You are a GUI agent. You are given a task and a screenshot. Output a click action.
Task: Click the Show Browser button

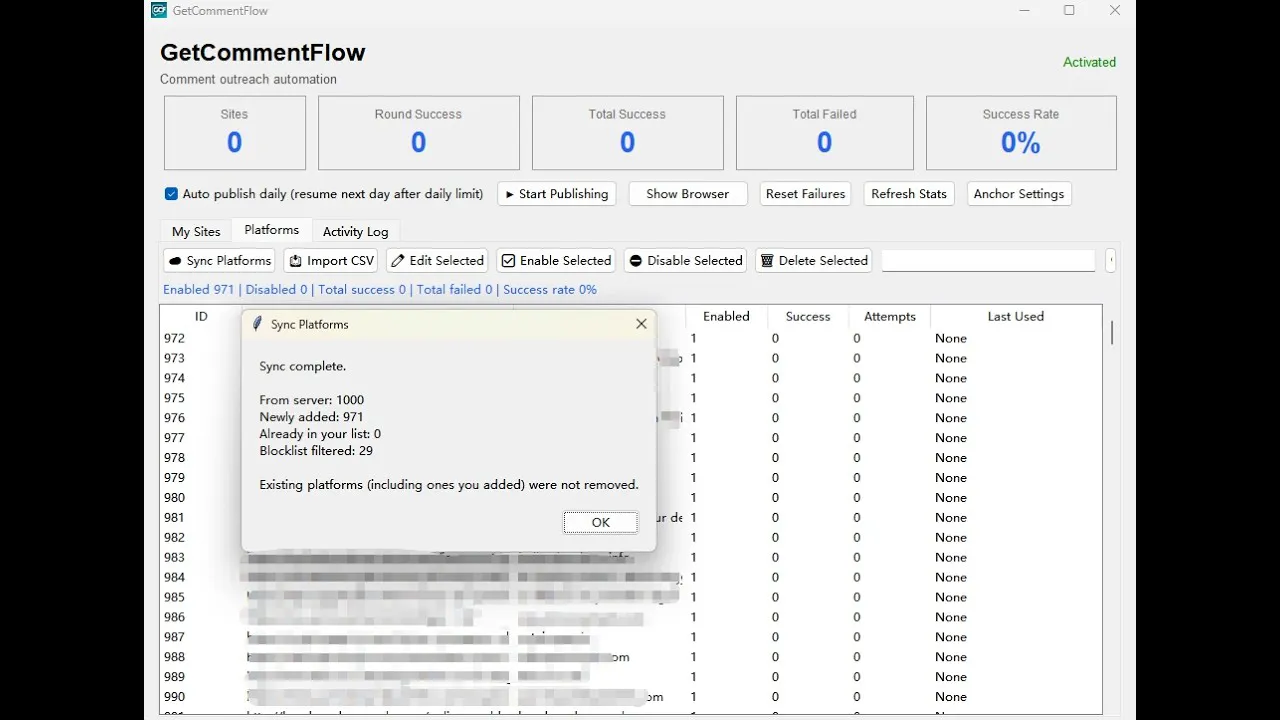(688, 194)
